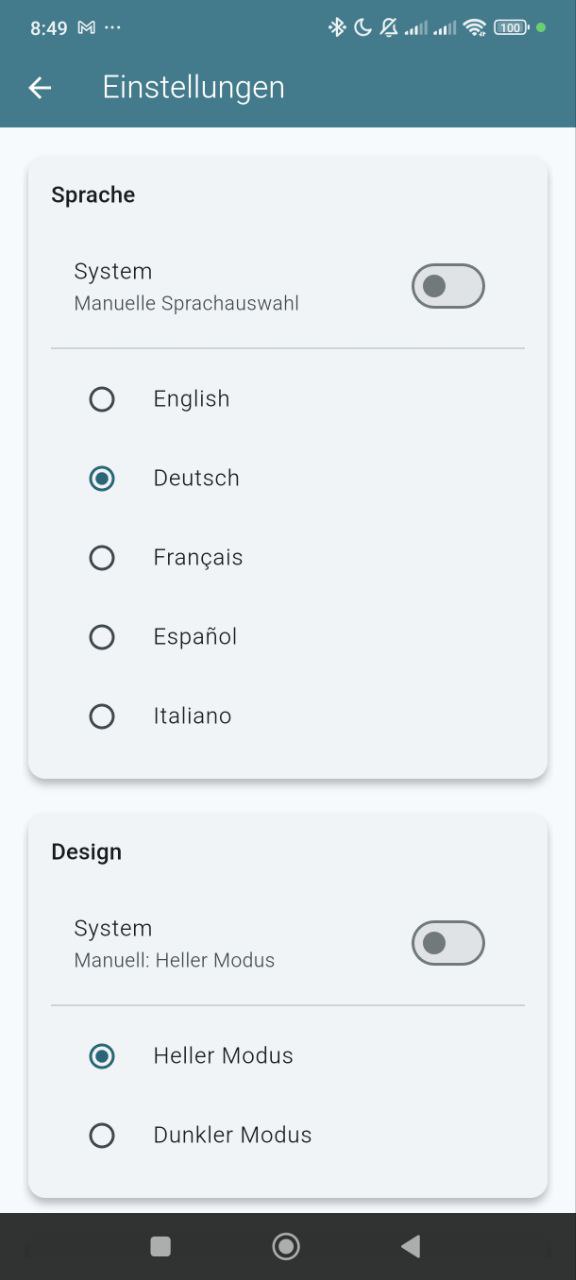Click the back arrow in the top bar
Viewport: 576px width, 1280px height.
point(39,88)
